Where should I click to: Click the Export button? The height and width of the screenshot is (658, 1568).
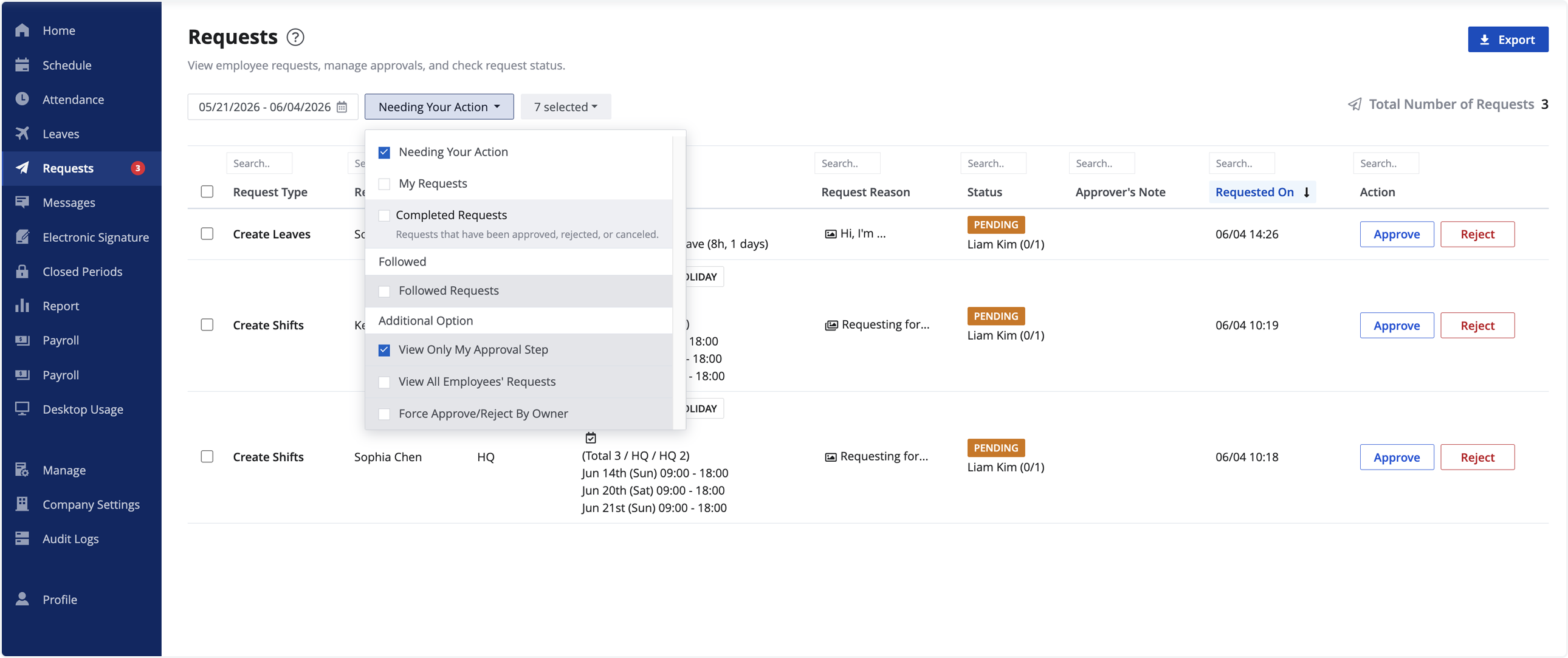coord(1507,39)
